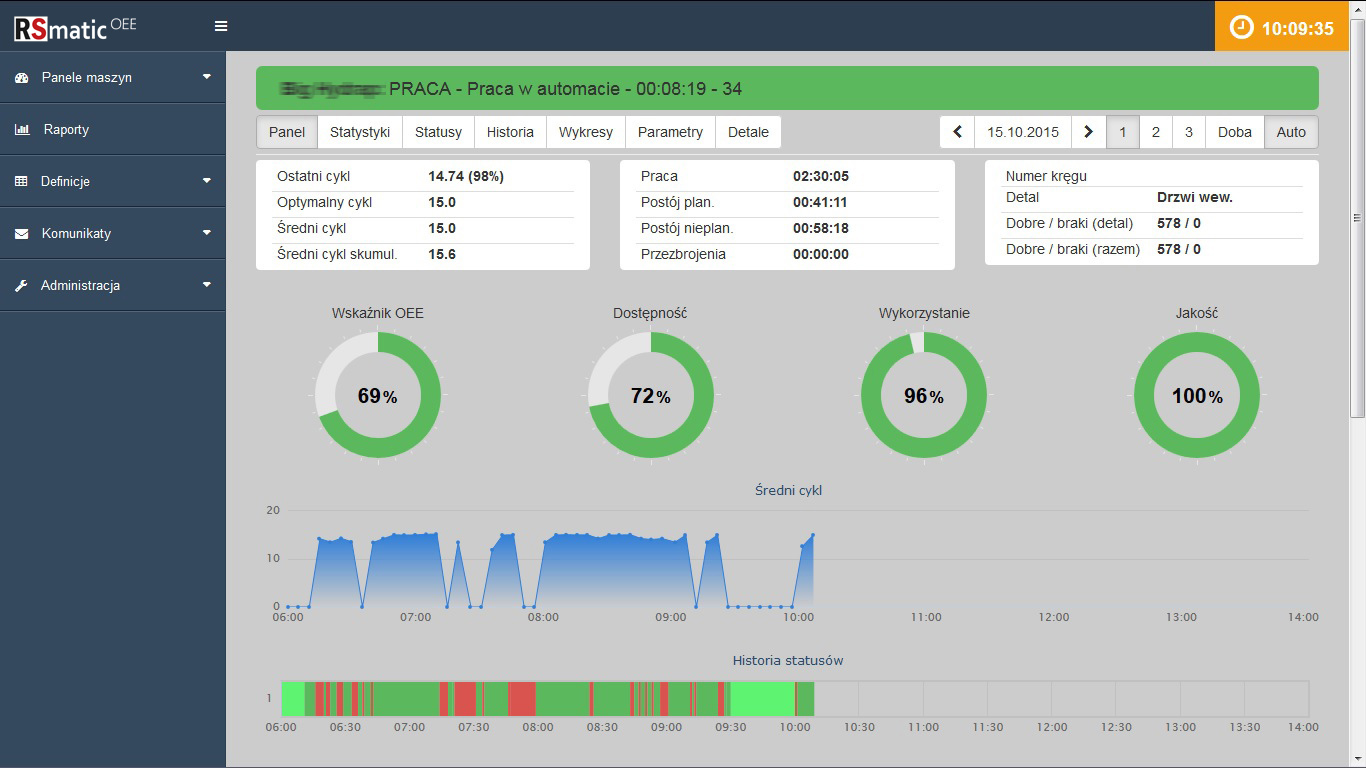Expand the Komunikaty menu arrow
This screenshot has height=768, width=1366.
pyautogui.click(x=207, y=232)
